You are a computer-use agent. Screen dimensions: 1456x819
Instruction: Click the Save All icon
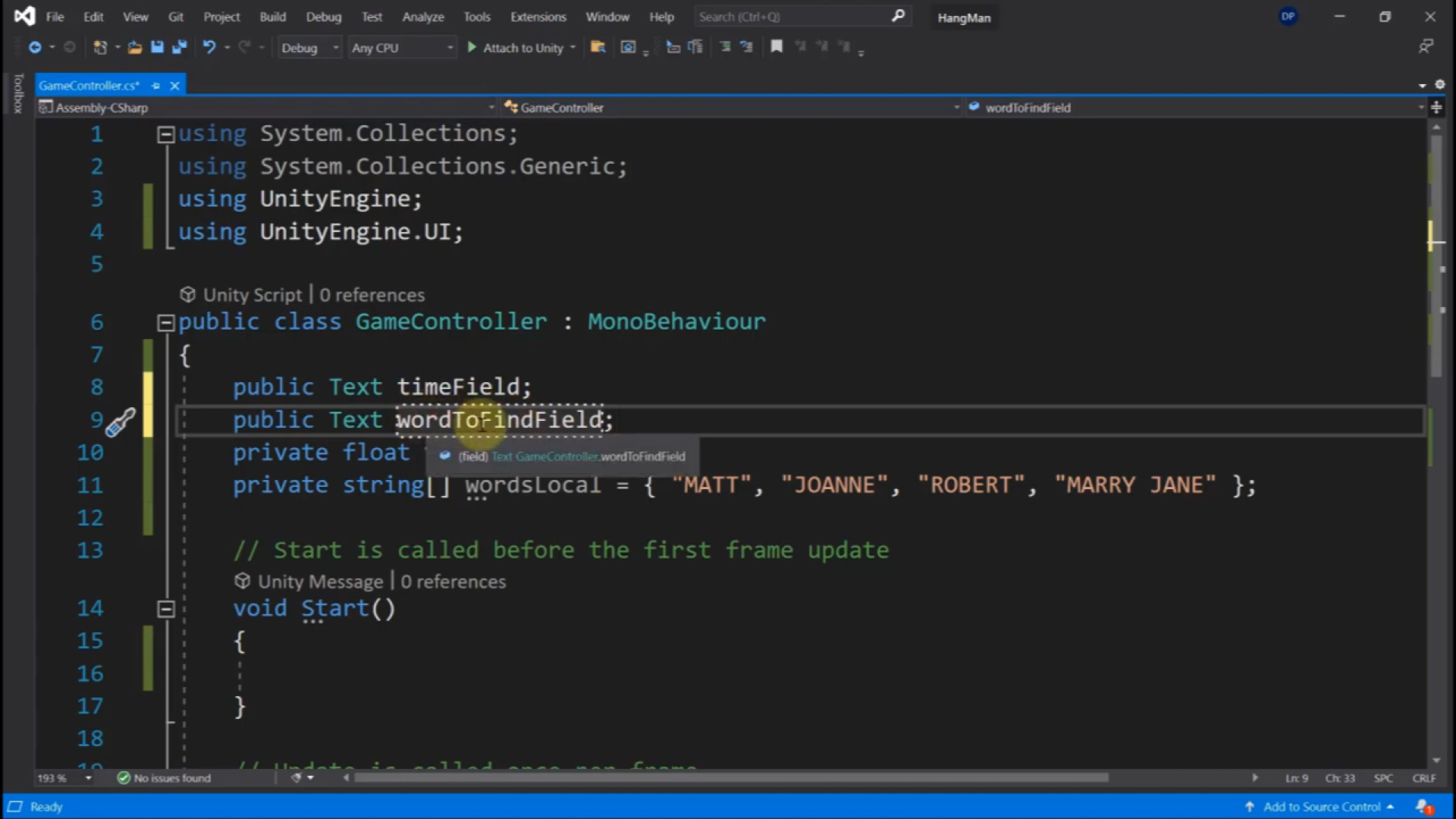coord(180,47)
